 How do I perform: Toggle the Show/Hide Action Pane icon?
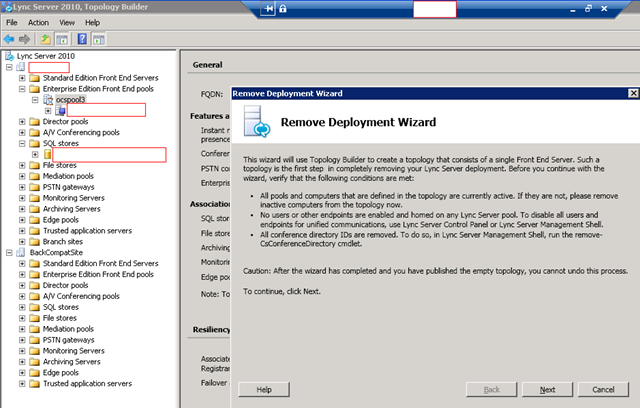99,39
